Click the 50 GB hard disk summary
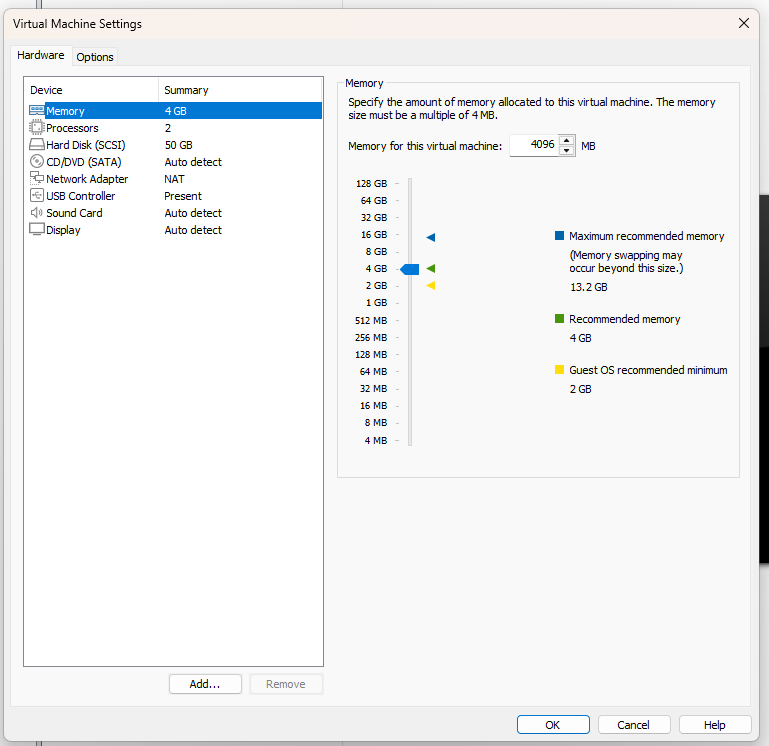 [179, 145]
